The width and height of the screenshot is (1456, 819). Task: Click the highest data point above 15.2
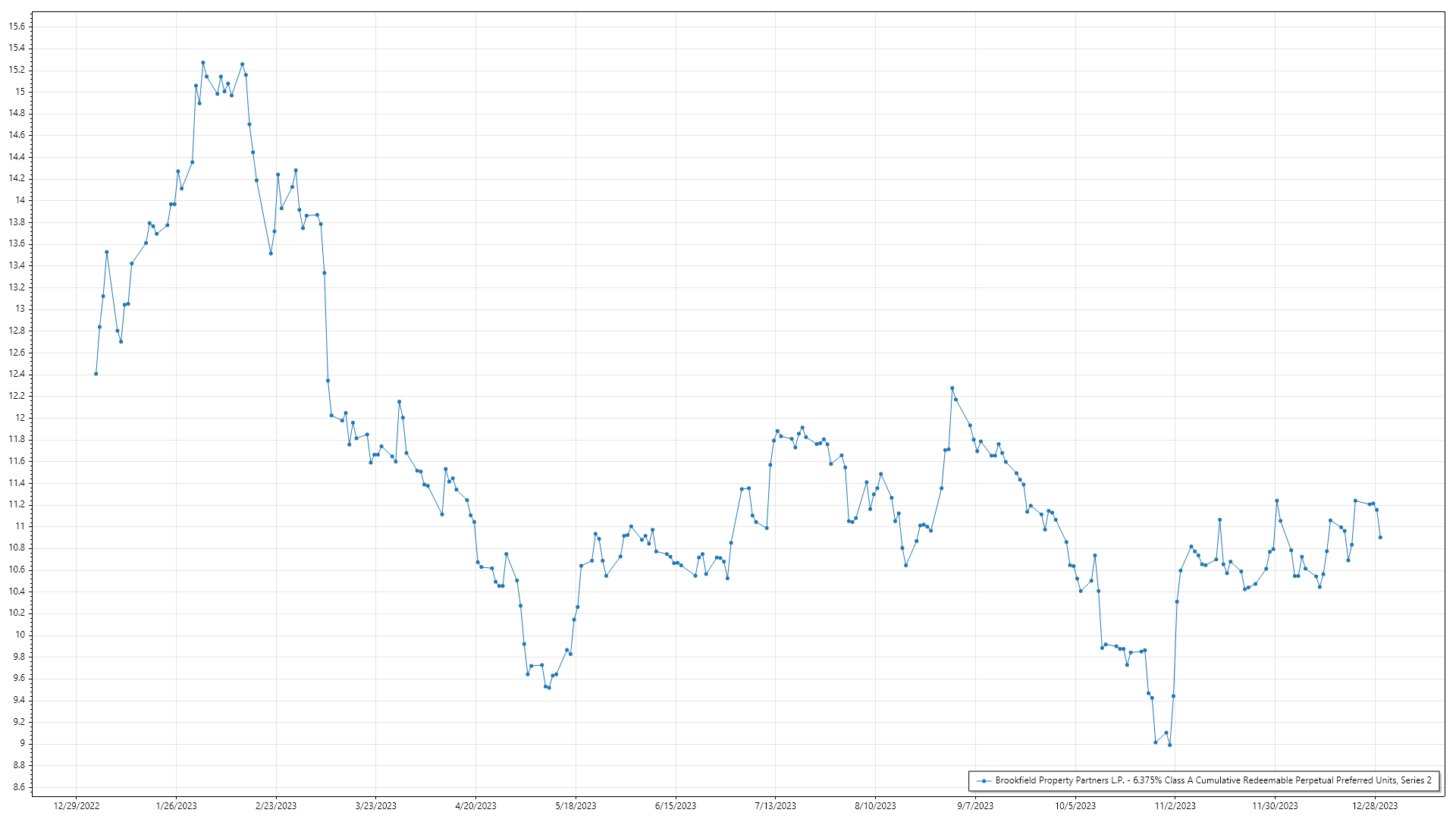click(x=202, y=63)
